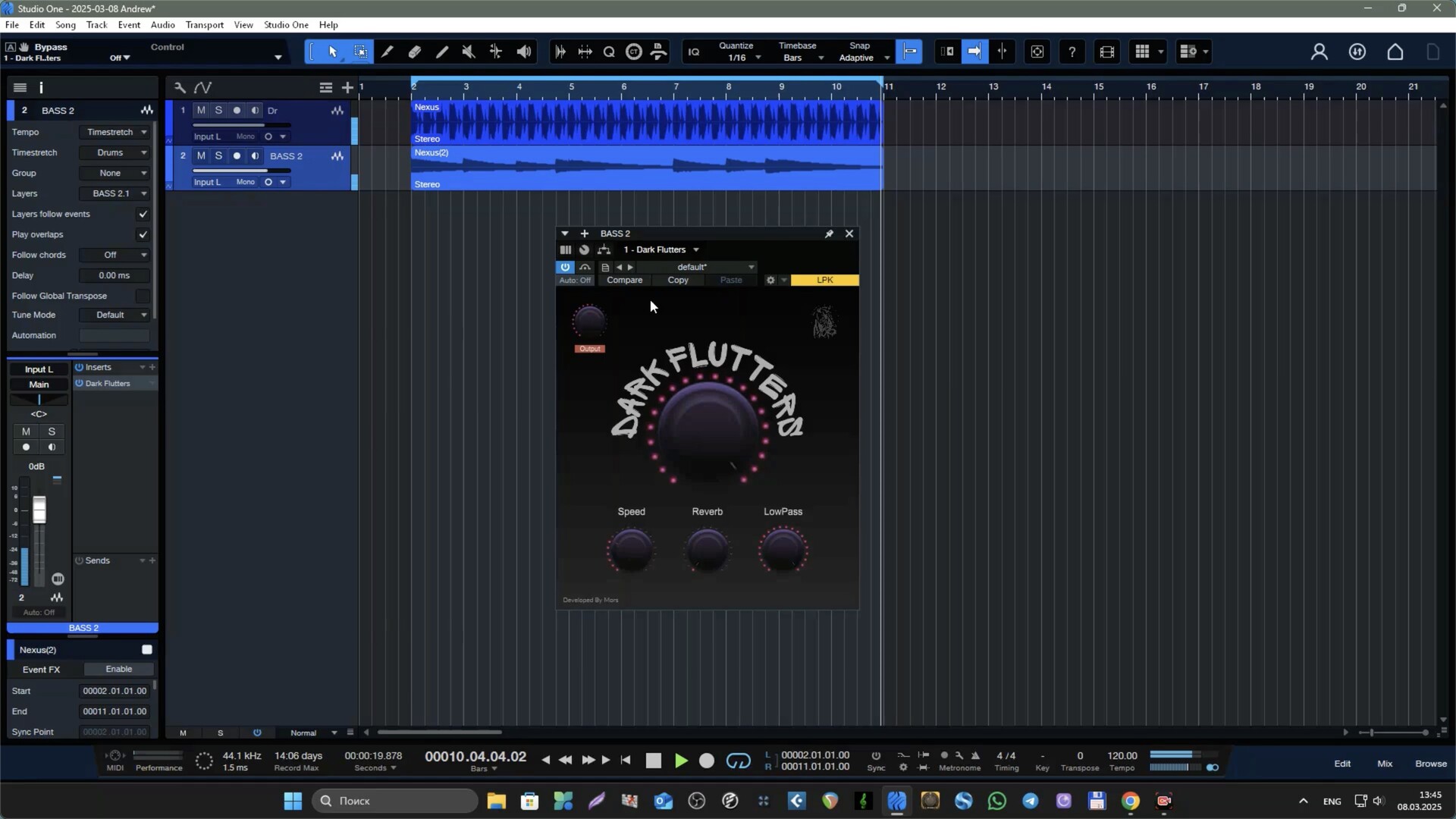
Task: Open the Timestretch Drums dropdown
Action: pos(115,152)
